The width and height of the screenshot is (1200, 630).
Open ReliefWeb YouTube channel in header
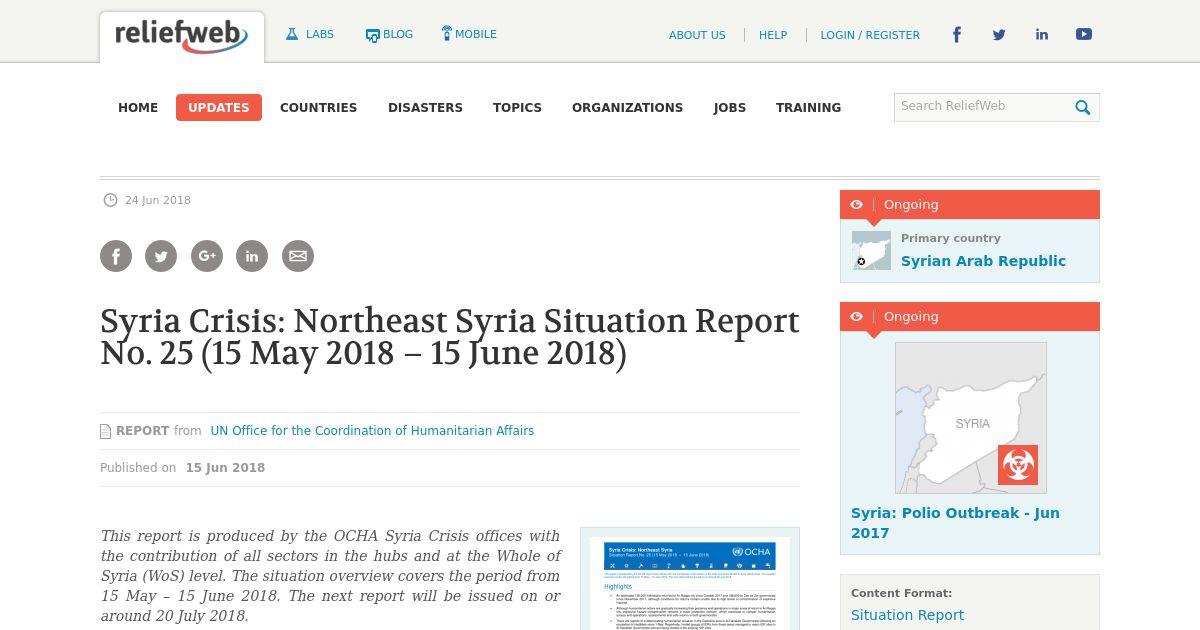tap(1083, 34)
